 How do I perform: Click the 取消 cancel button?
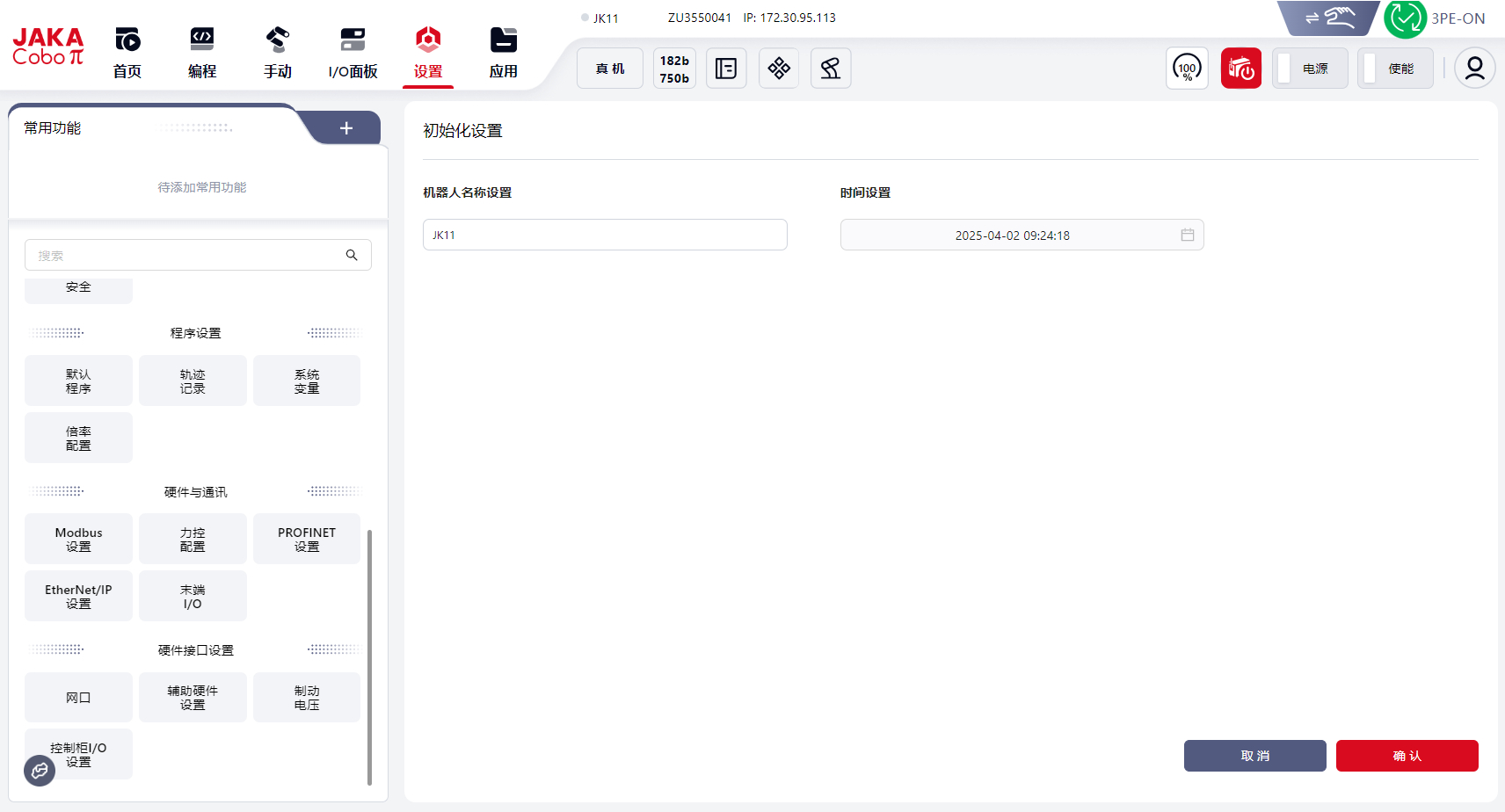[x=1254, y=756]
